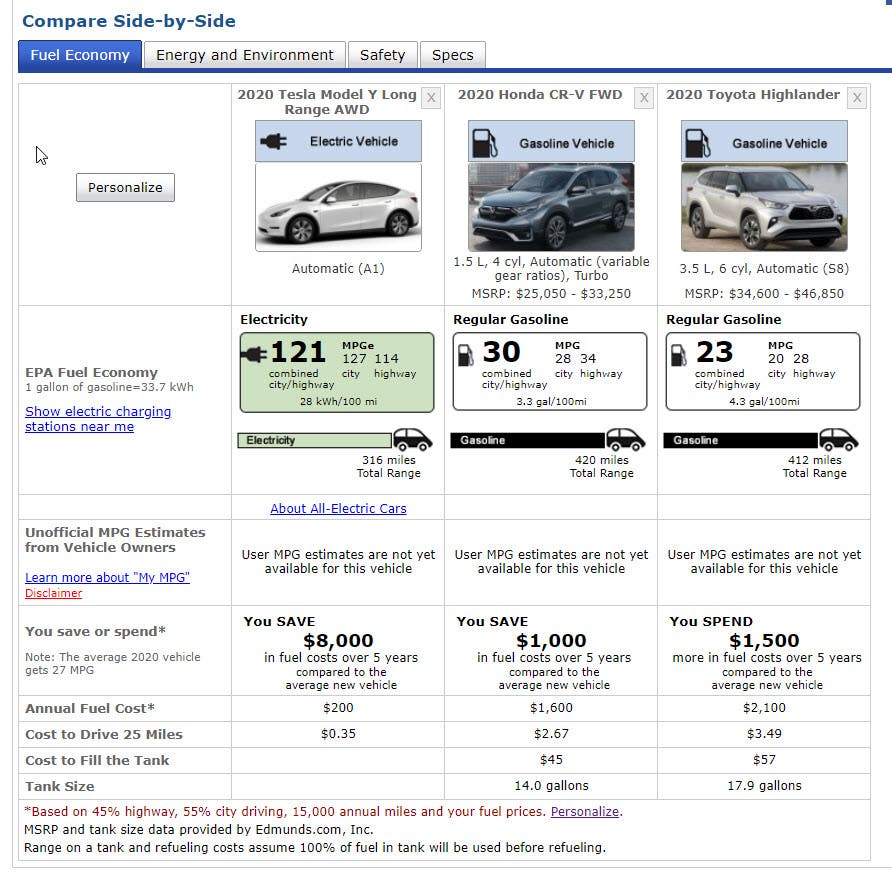Click Honda annual fuel cost $1,600
This screenshot has height=879, width=892.
(x=551, y=708)
